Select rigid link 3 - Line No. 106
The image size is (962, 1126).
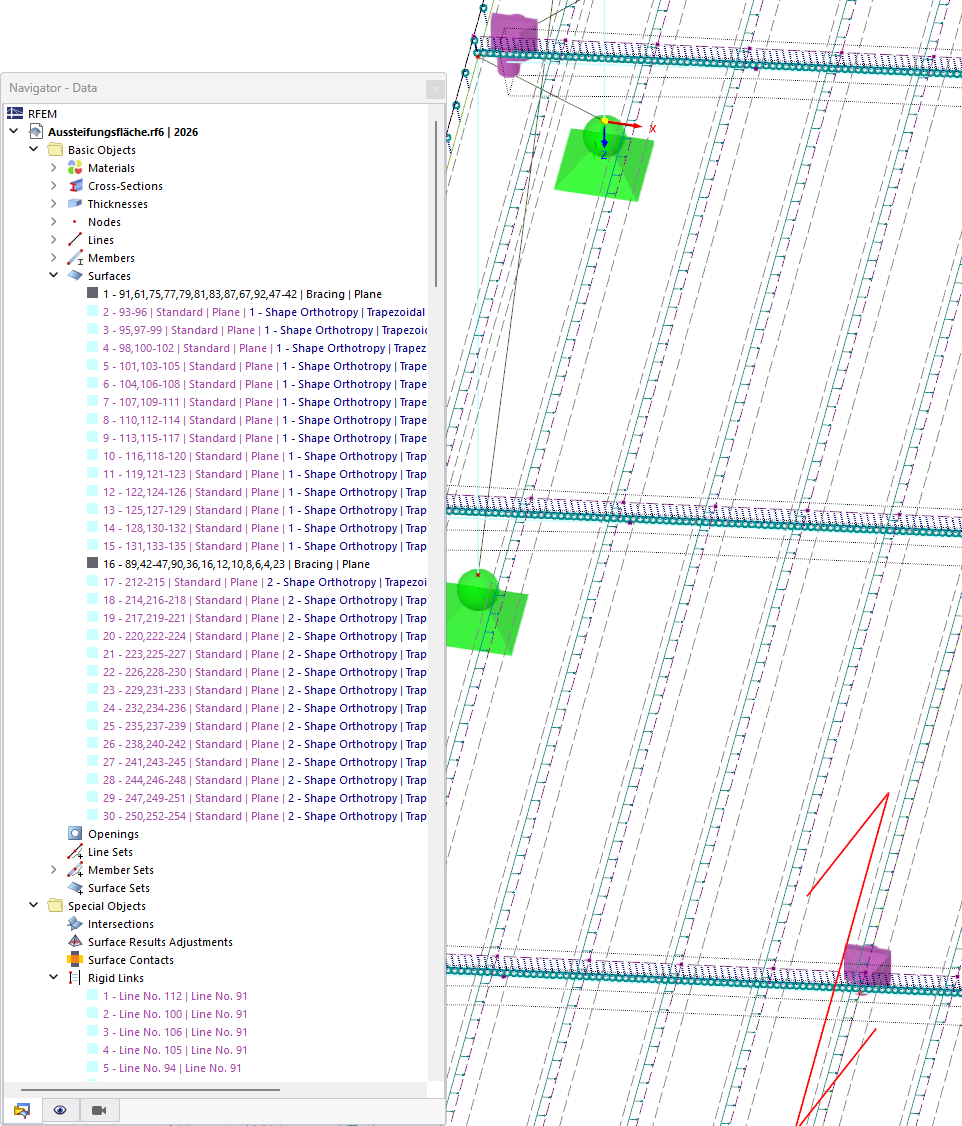pos(175,1032)
